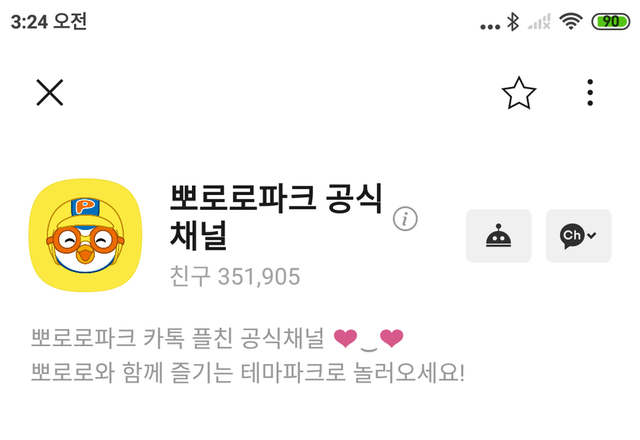
Task: Tap the Bluetooth status icon
Action: [513, 22]
